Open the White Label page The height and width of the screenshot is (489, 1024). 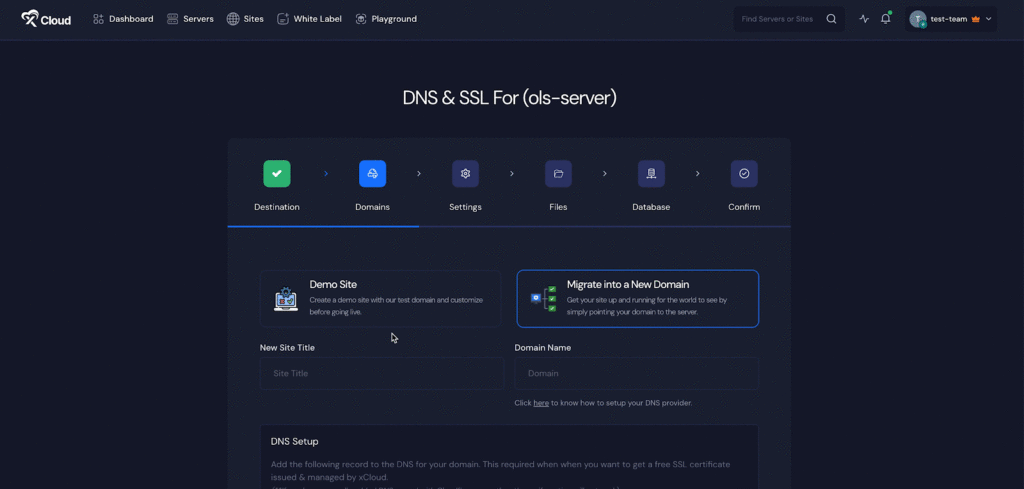coord(309,19)
